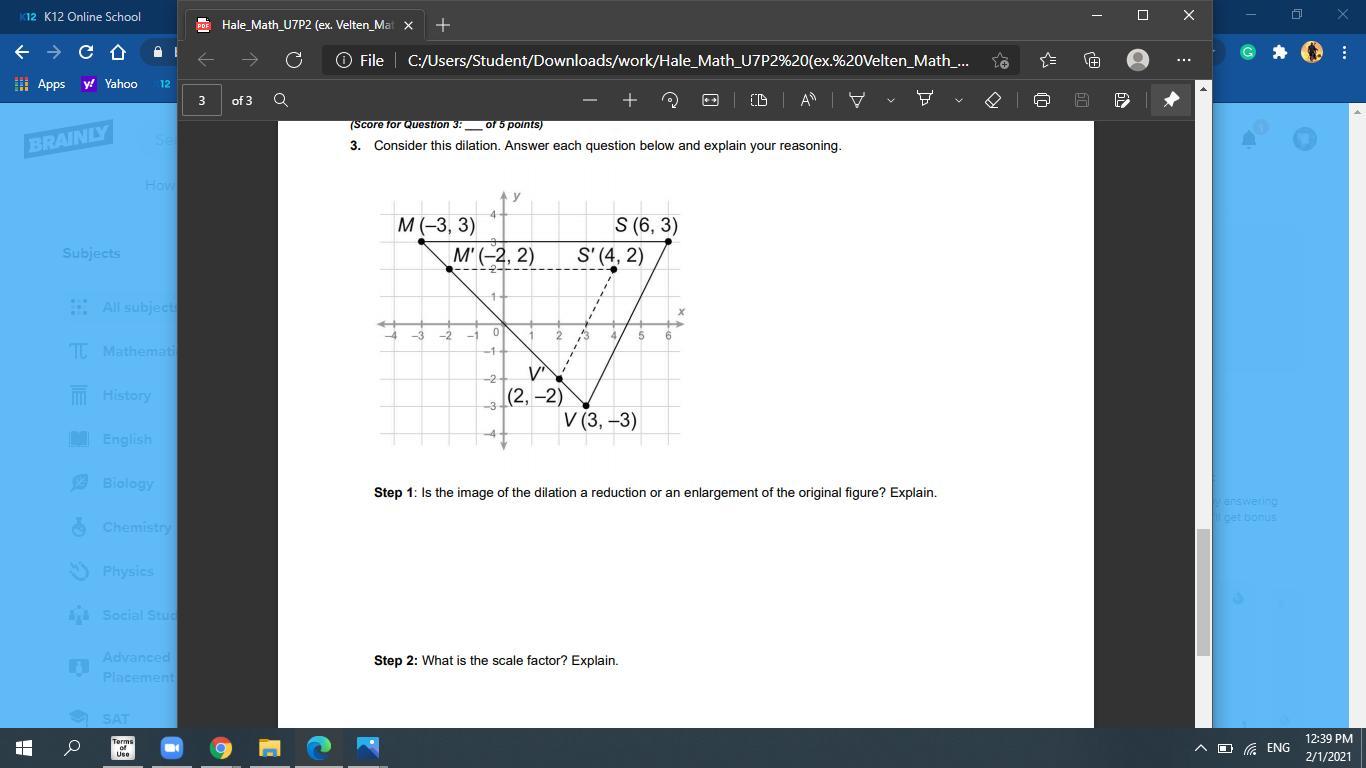Go forward in the Edge window
This screenshot has width=1366, height=768.
[250, 60]
